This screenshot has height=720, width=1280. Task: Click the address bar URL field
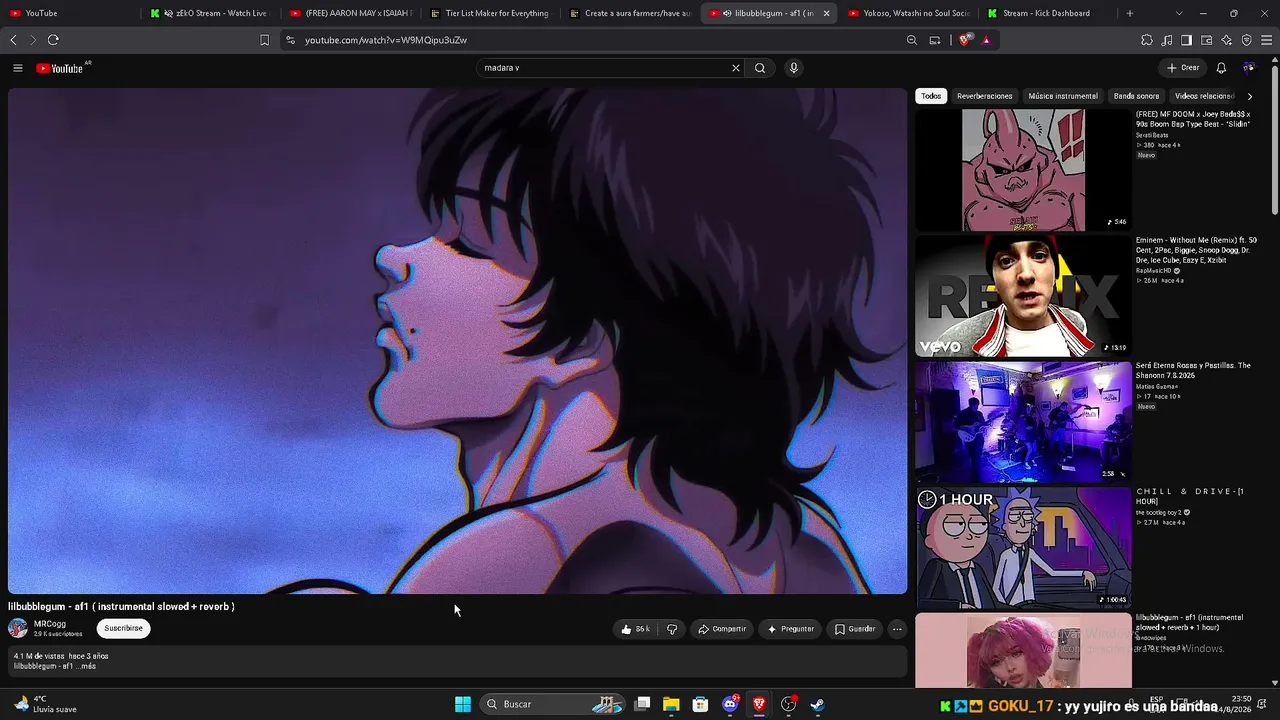(590, 40)
